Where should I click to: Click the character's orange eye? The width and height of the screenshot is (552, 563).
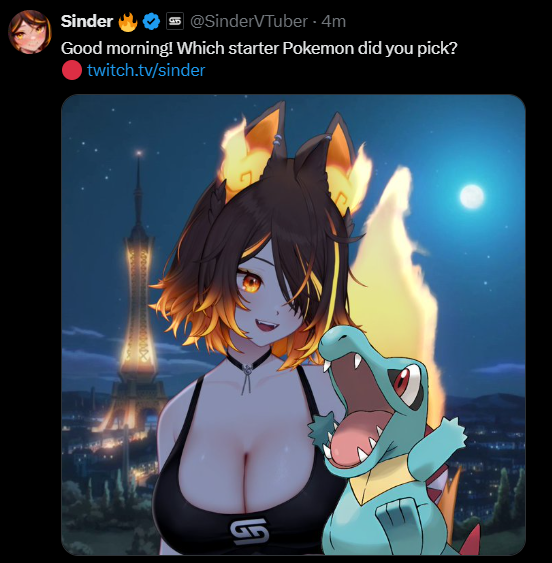pyautogui.click(x=251, y=282)
